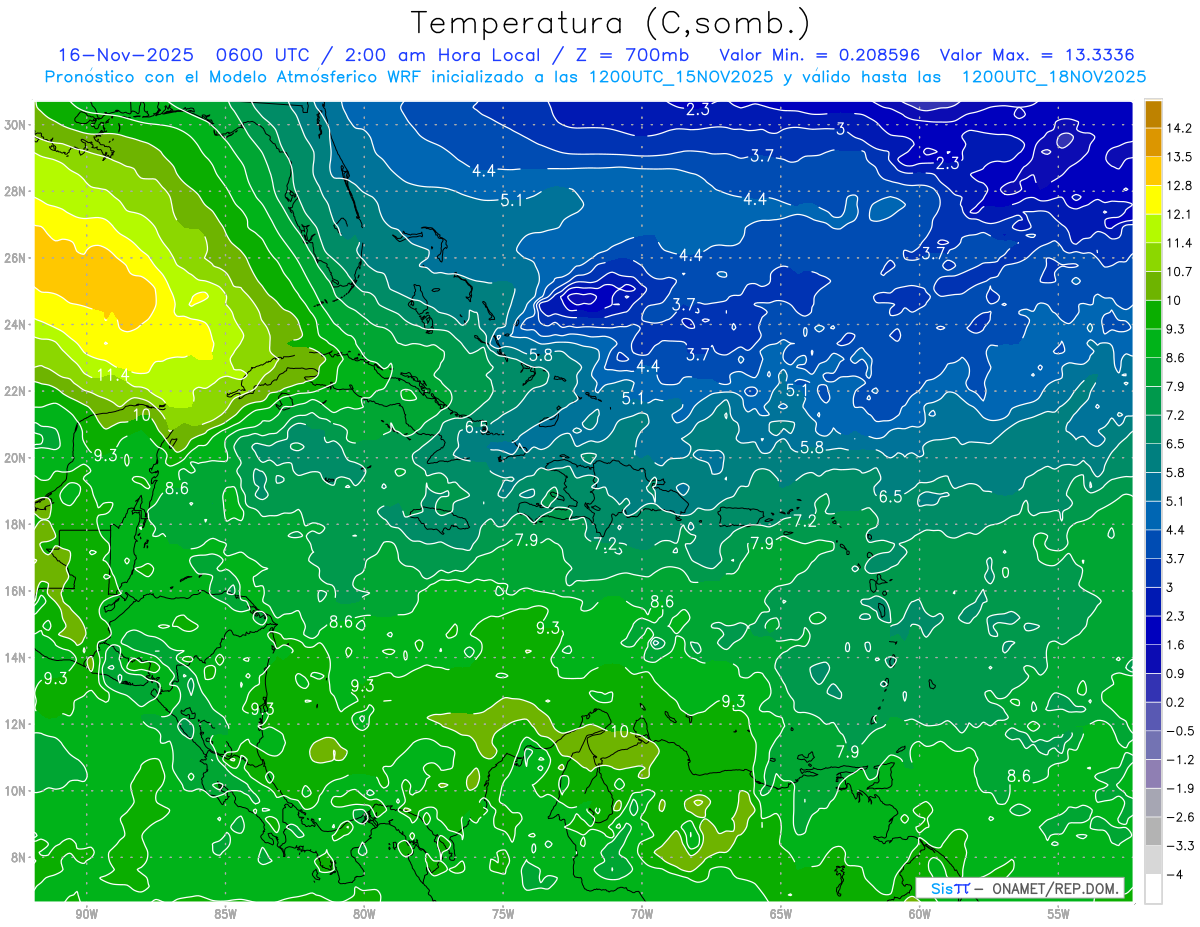Click the 60W longitude axis label

[920, 914]
